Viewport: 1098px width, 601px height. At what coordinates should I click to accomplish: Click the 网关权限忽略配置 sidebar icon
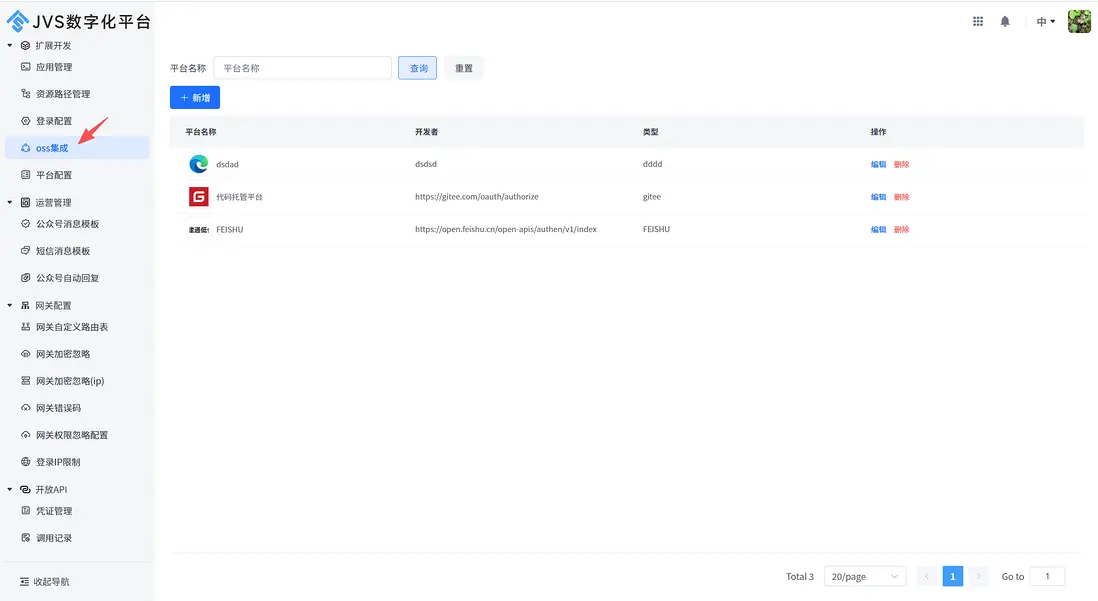pos(26,436)
